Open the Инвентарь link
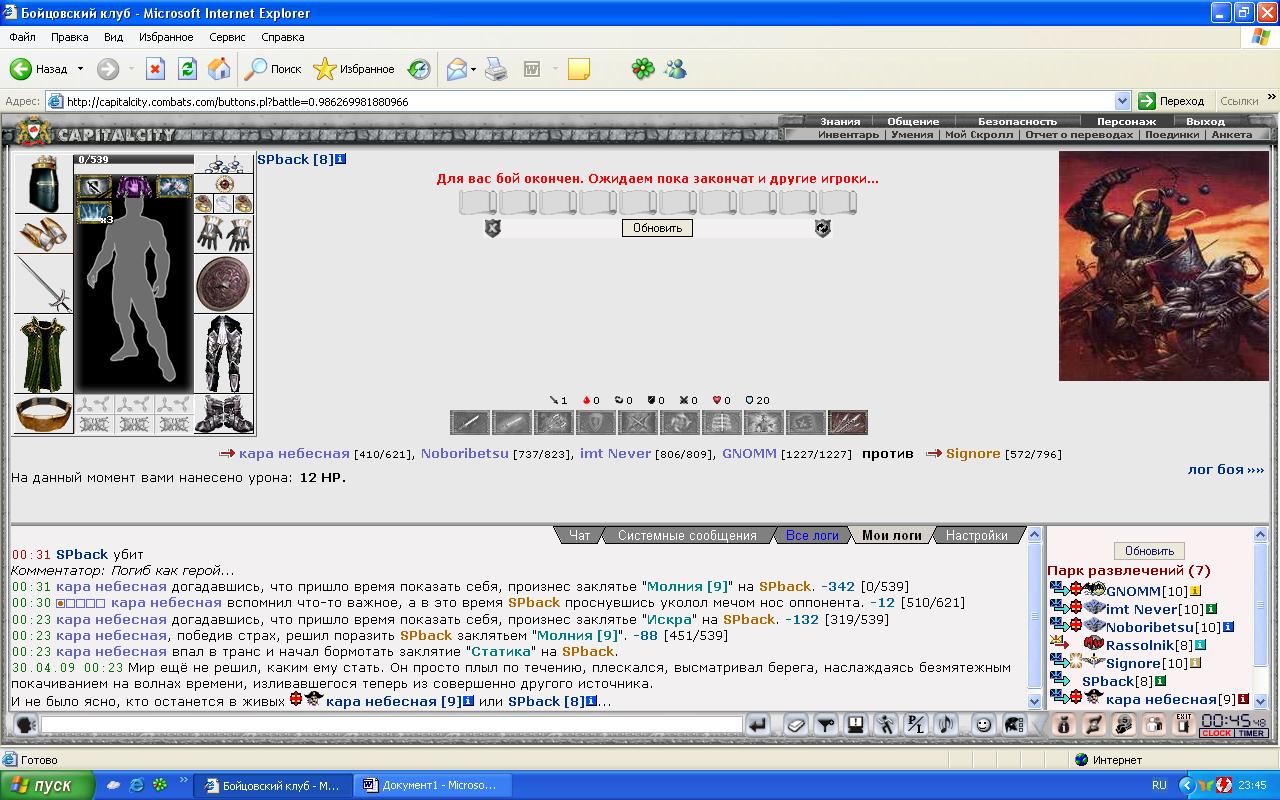Screen dimensions: 1280x800 (849, 134)
